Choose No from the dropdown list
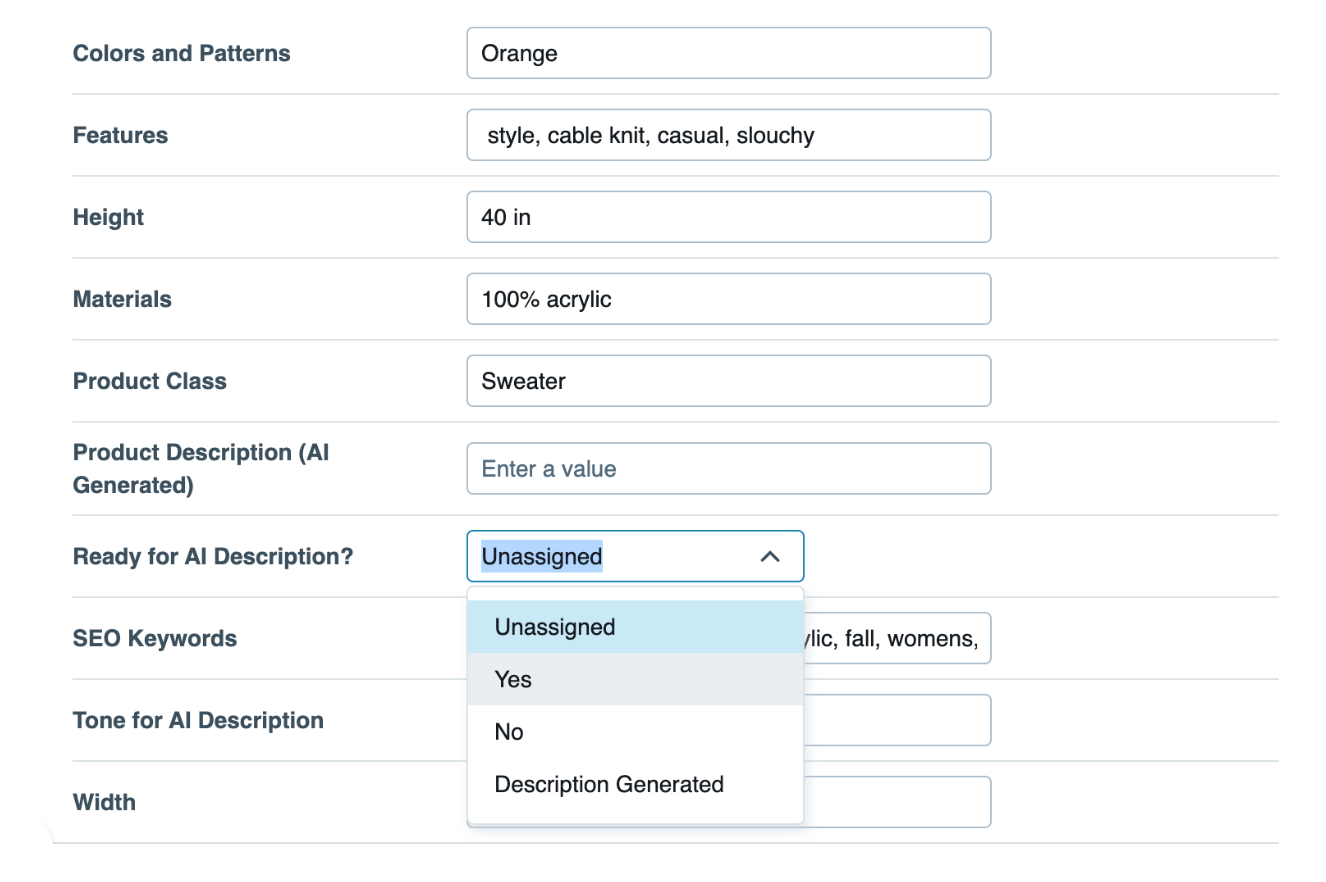Image resolution: width=1326 pixels, height=882 pixels. [635, 732]
